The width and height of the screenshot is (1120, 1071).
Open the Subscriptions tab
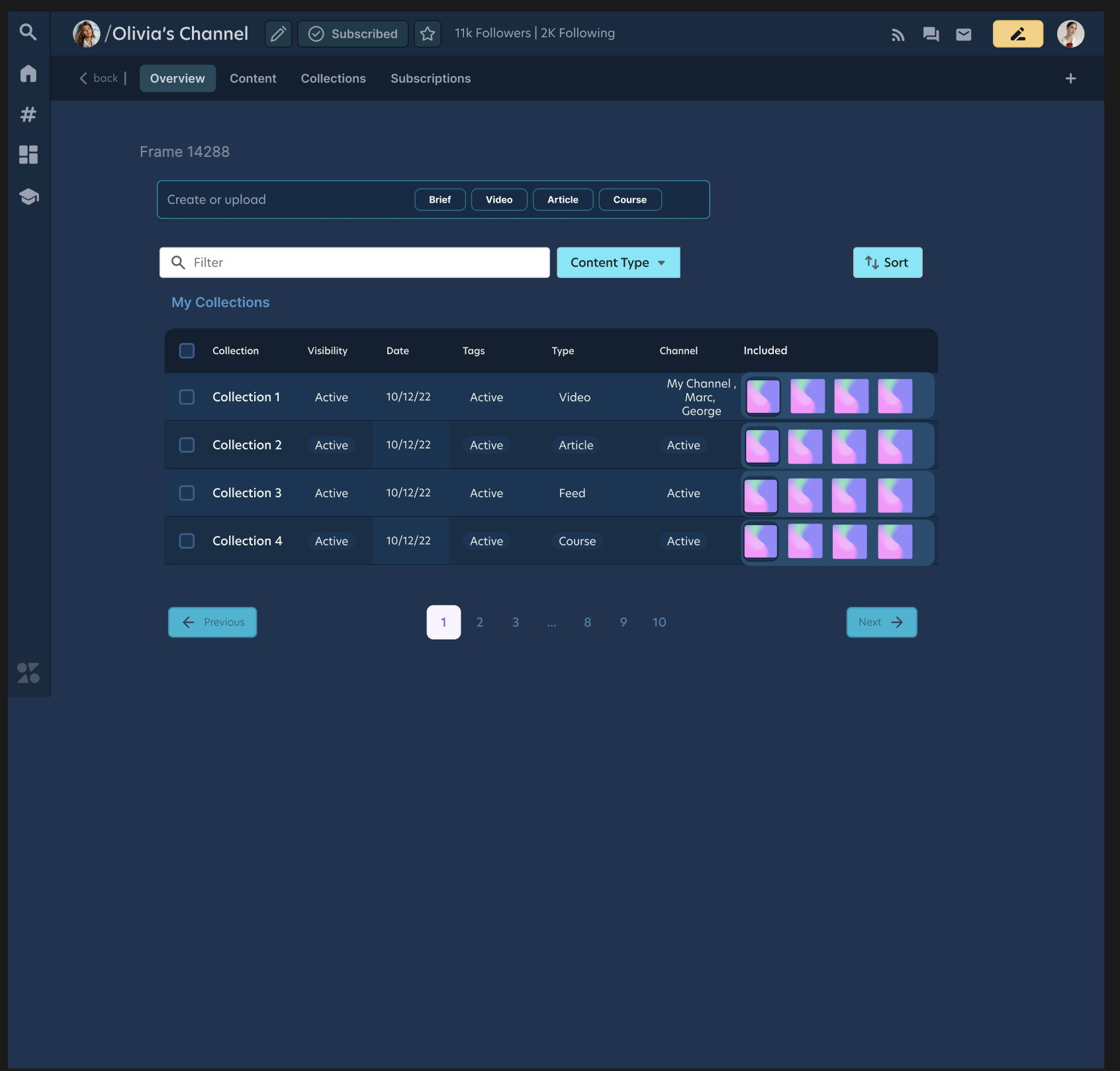430,78
